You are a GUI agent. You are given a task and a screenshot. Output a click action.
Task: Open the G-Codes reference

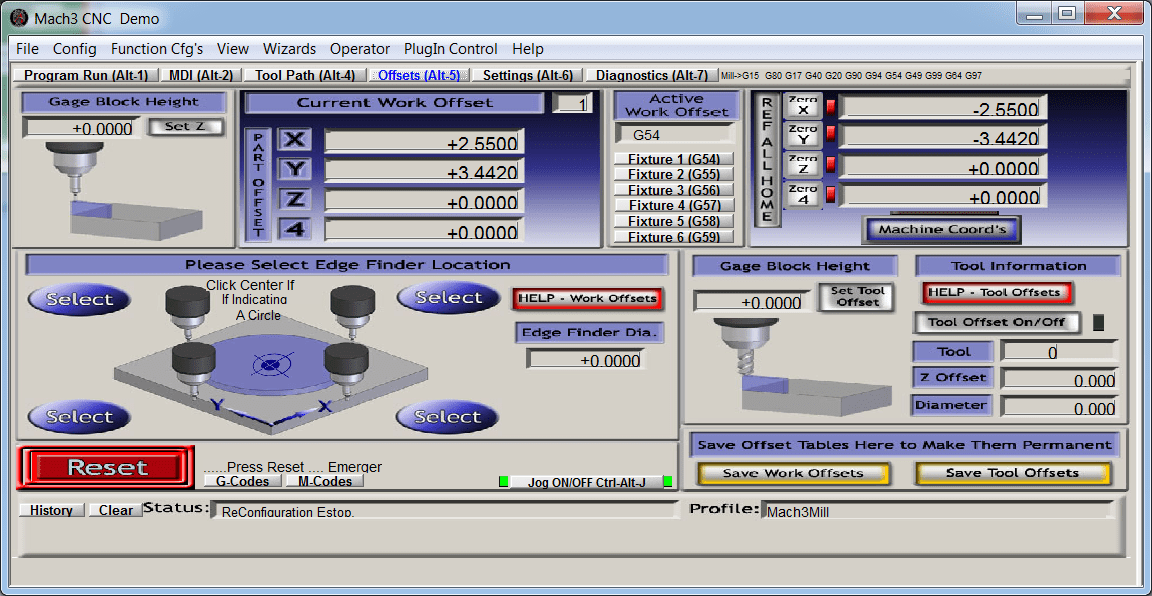coord(242,481)
